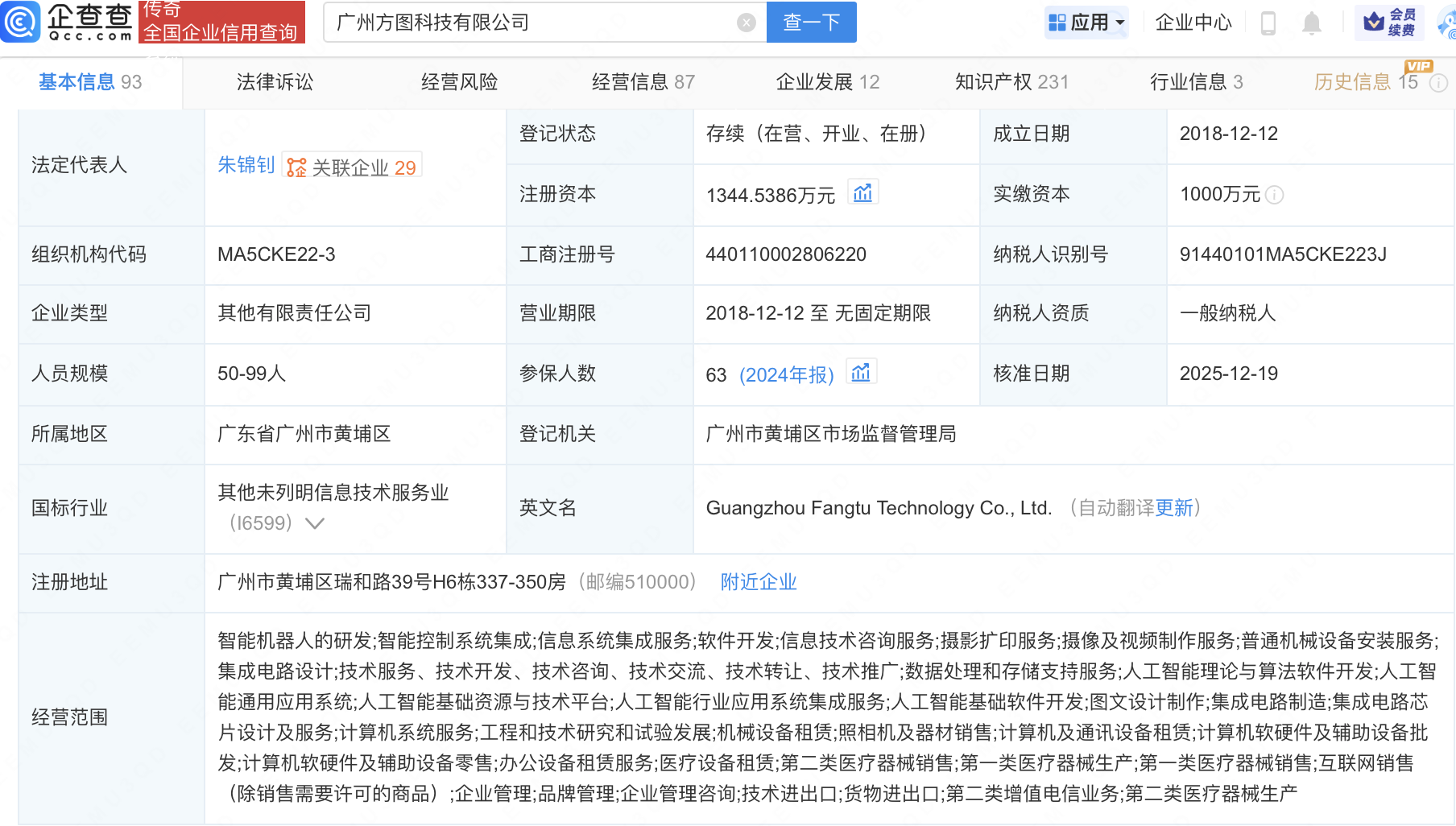View registered capital chart icon
The image size is (1456, 826).
point(862,193)
